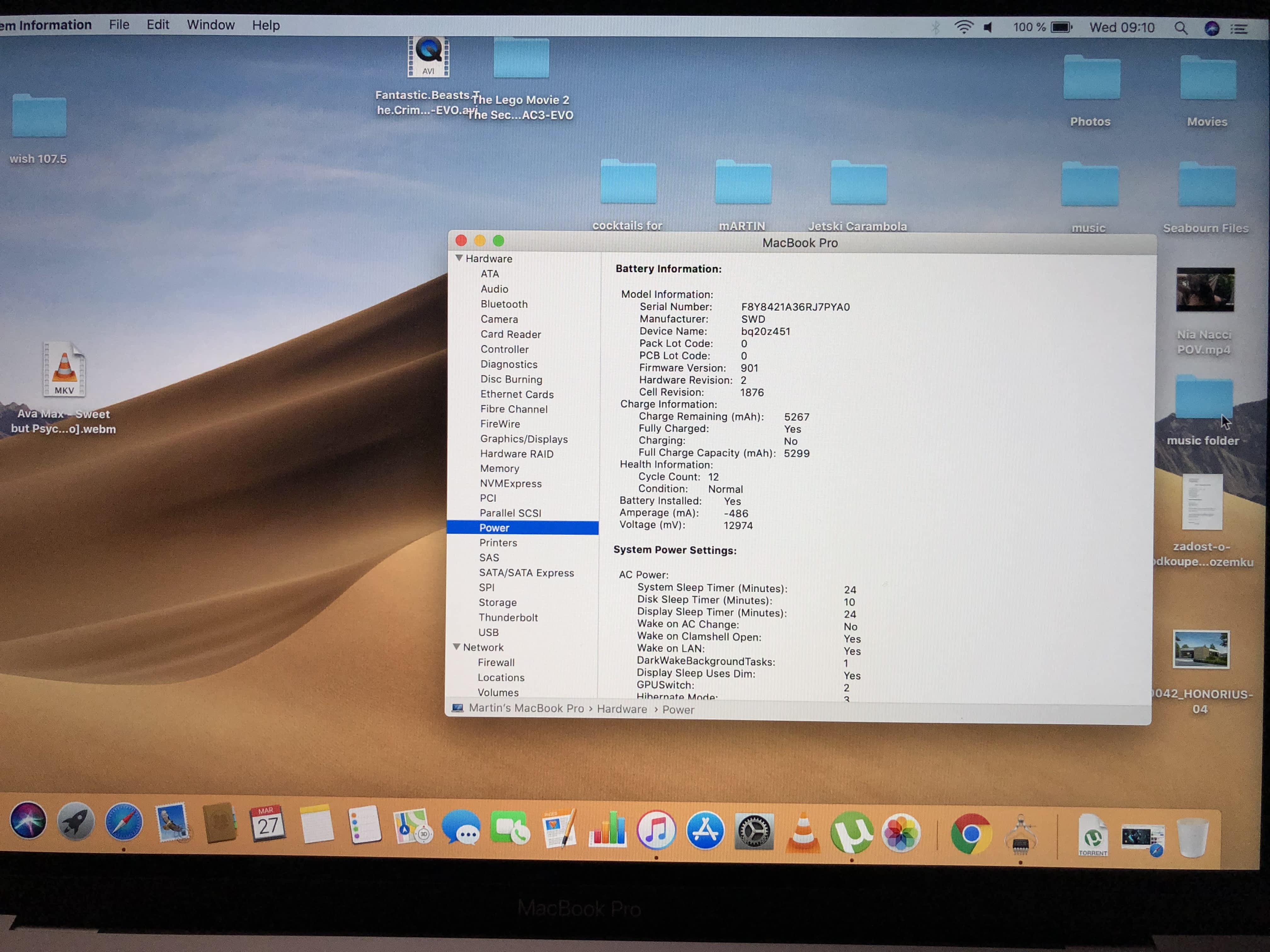Open the Wi-Fi status menu
This screenshot has height=952, width=1270.
pyautogui.click(x=964, y=27)
